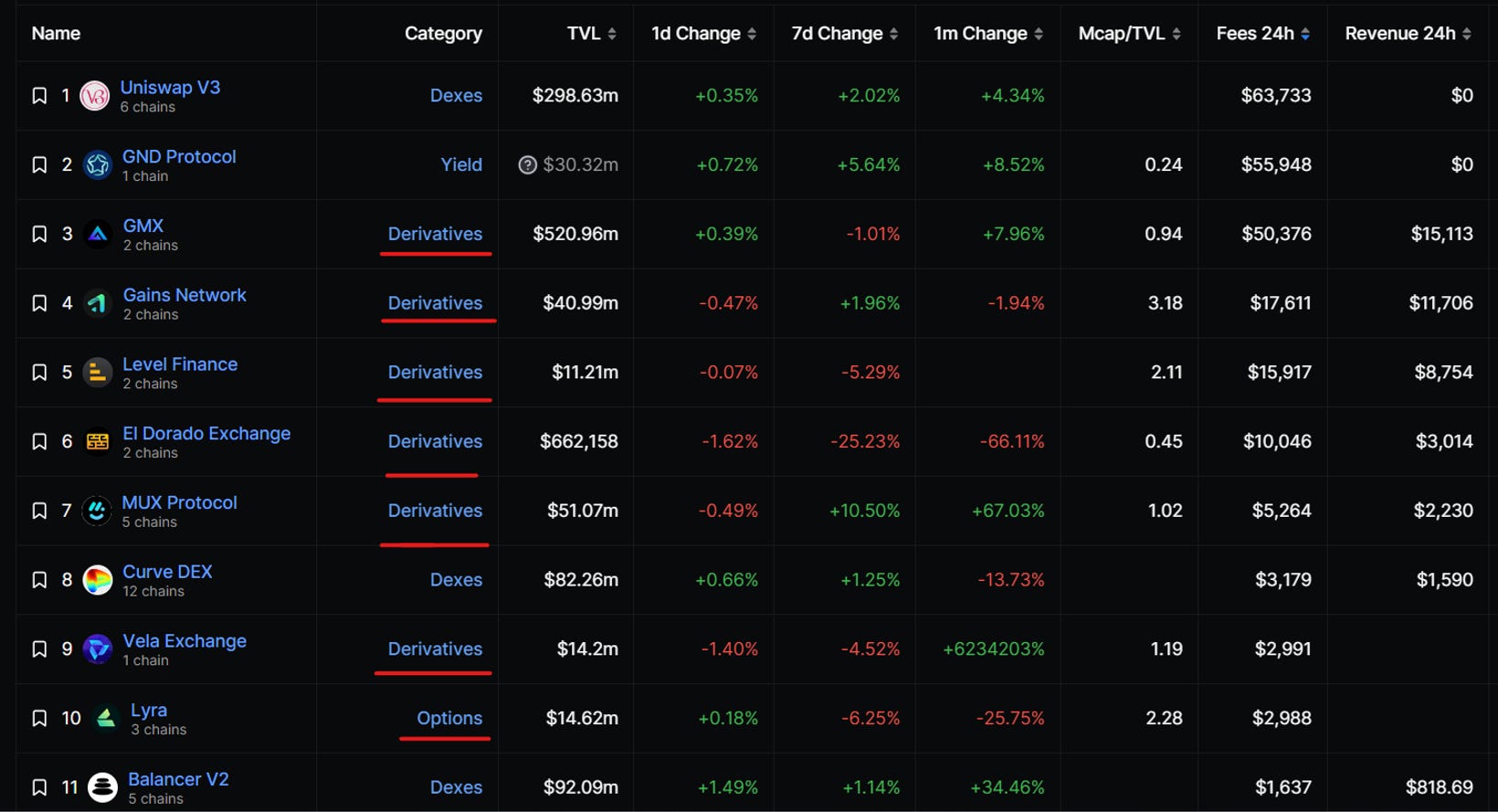Select the -66.11% monthly change value
Screen dimensions: 1498x812
(1012, 442)
